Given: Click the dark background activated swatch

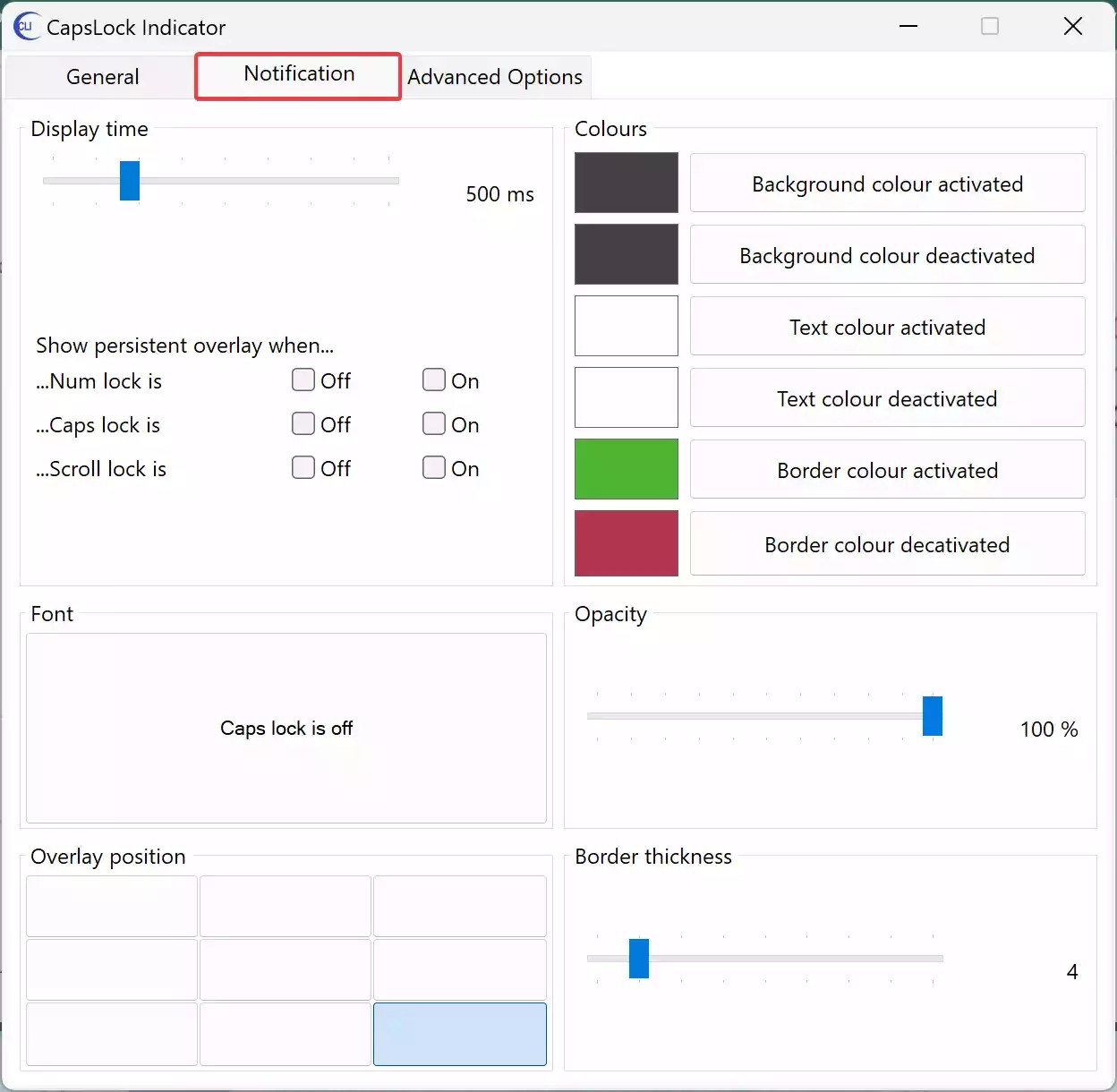Looking at the screenshot, I should click(626, 183).
